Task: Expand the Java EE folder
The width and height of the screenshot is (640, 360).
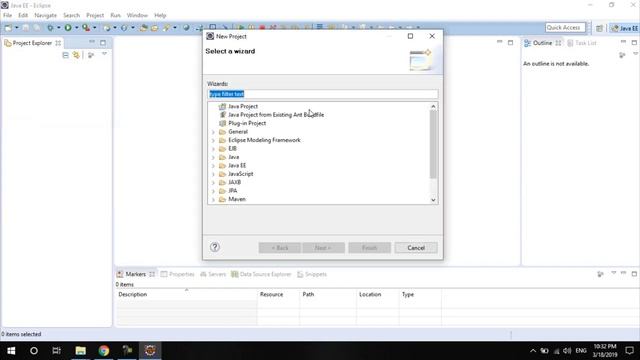Action: (213, 166)
